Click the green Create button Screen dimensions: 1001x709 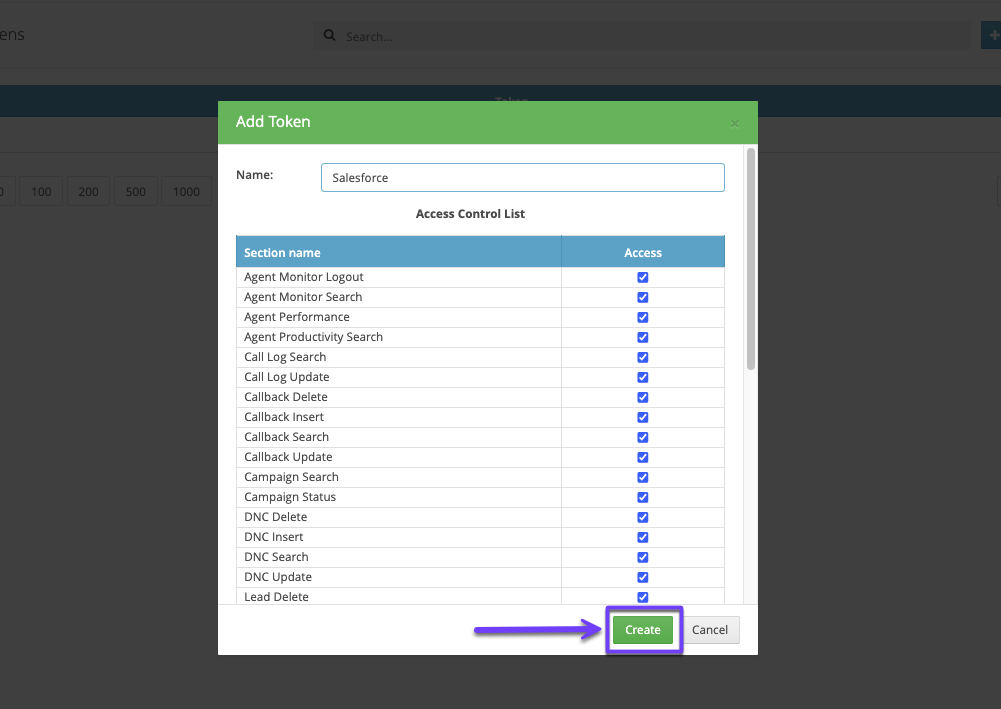tap(642, 630)
